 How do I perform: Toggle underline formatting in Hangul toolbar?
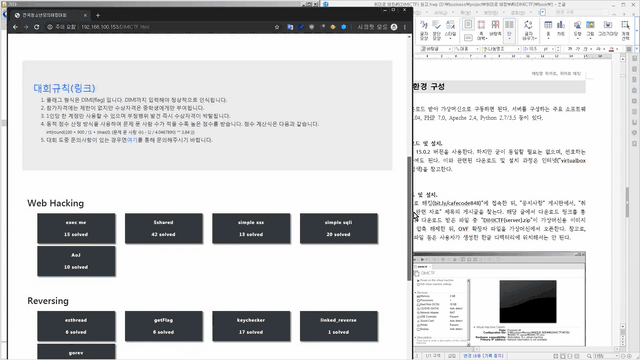click(x=586, y=49)
